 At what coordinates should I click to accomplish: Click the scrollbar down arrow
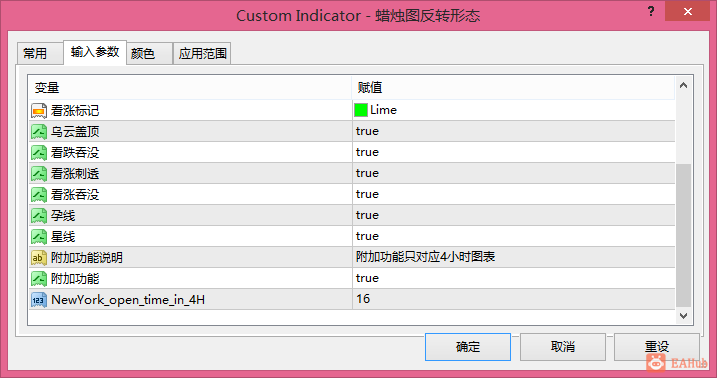click(683, 315)
